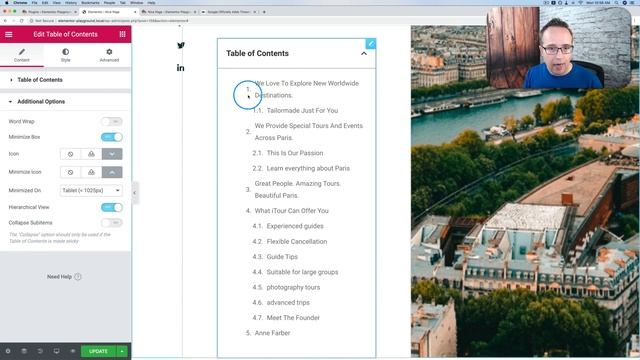Click 'Anne Farber' entry

272,333
